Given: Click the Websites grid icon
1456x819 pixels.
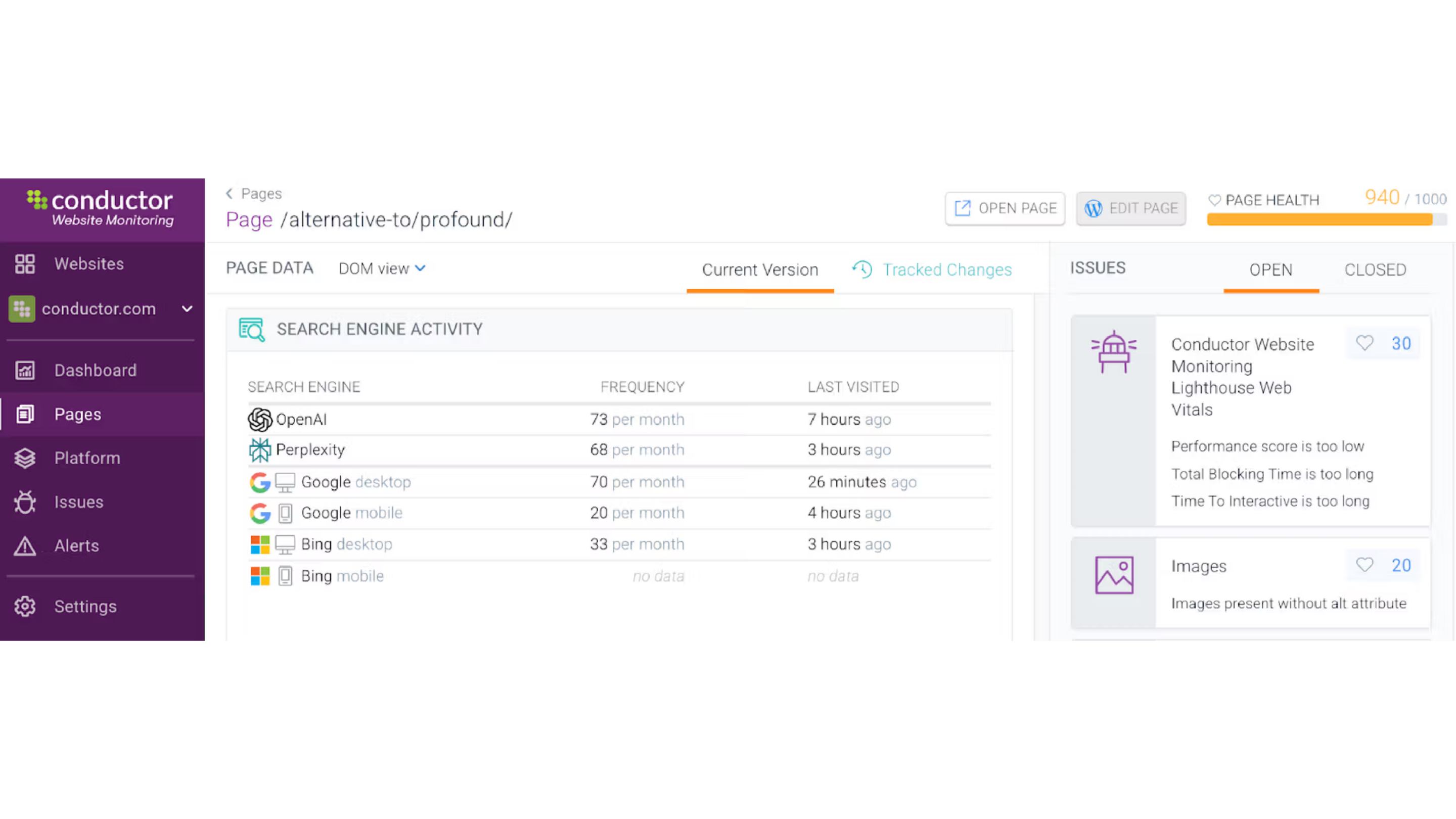Looking at the screenshot, I should click(x=25, y=264).
